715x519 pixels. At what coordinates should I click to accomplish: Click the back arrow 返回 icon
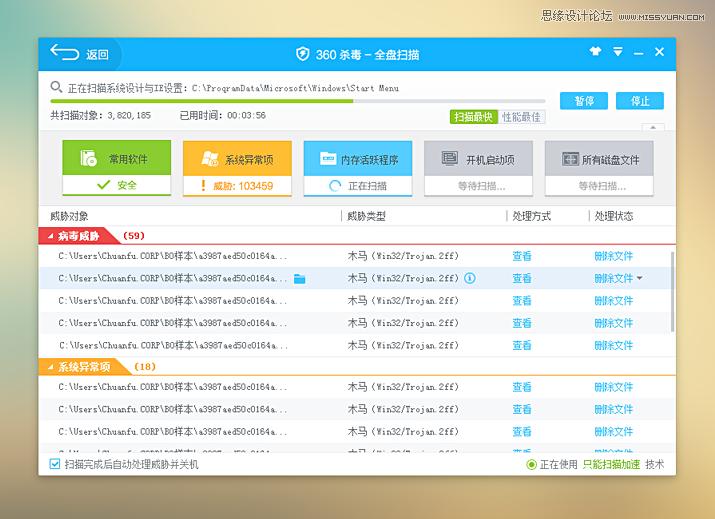pyautogui.click(x=65, y=53)
